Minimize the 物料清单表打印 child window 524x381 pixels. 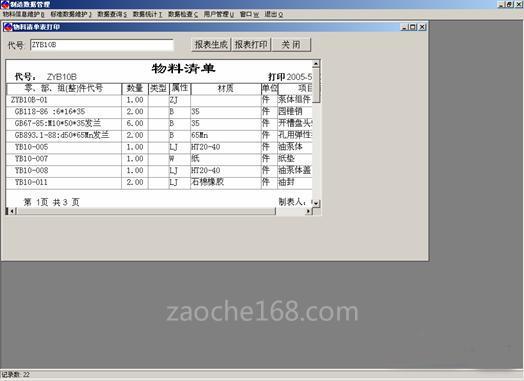(405, 27)
